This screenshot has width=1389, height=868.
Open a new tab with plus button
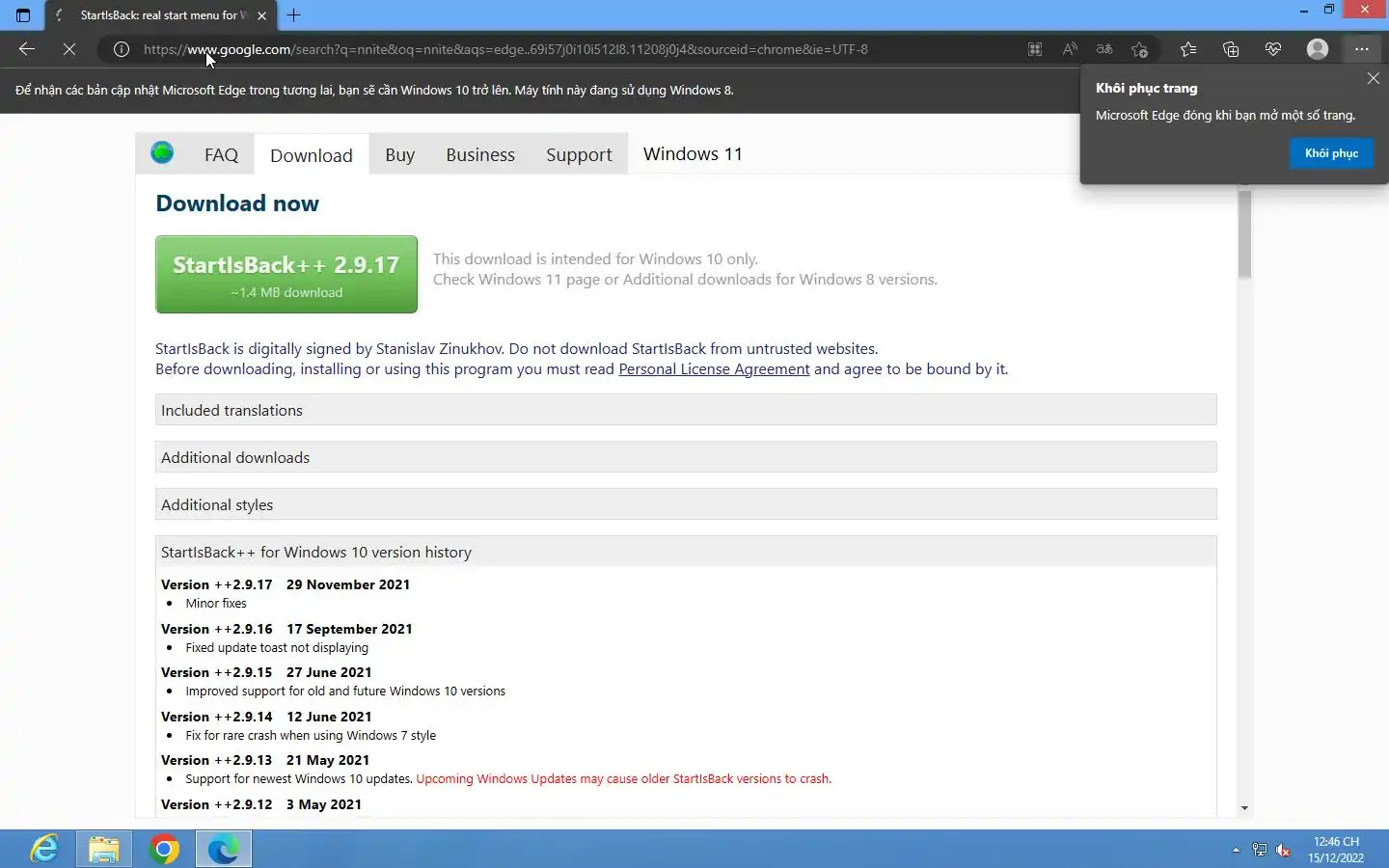coord(294,15)
